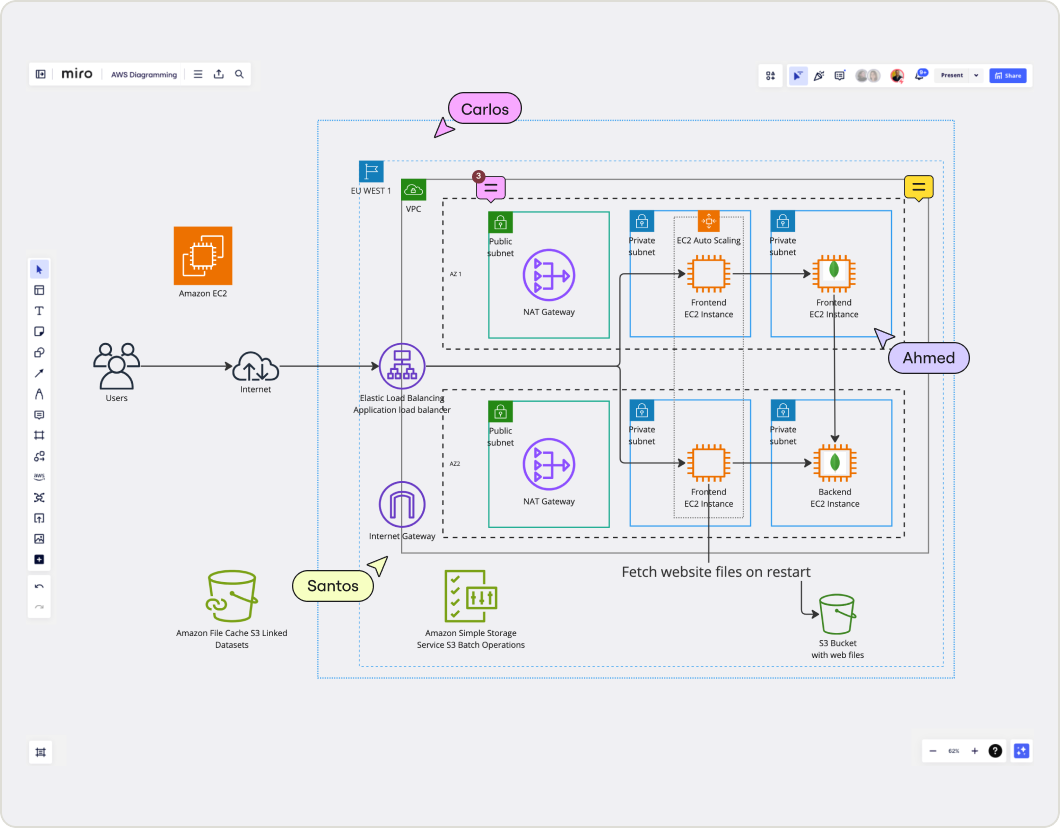Redo the last action

click(39, 607)
